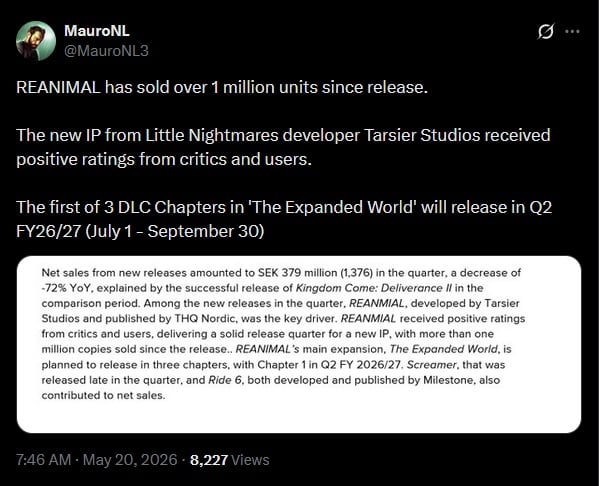599x486 pixels.
Task: Click the paragraph about 3 DLC Chapters
Action: click(x=284, y=219)
